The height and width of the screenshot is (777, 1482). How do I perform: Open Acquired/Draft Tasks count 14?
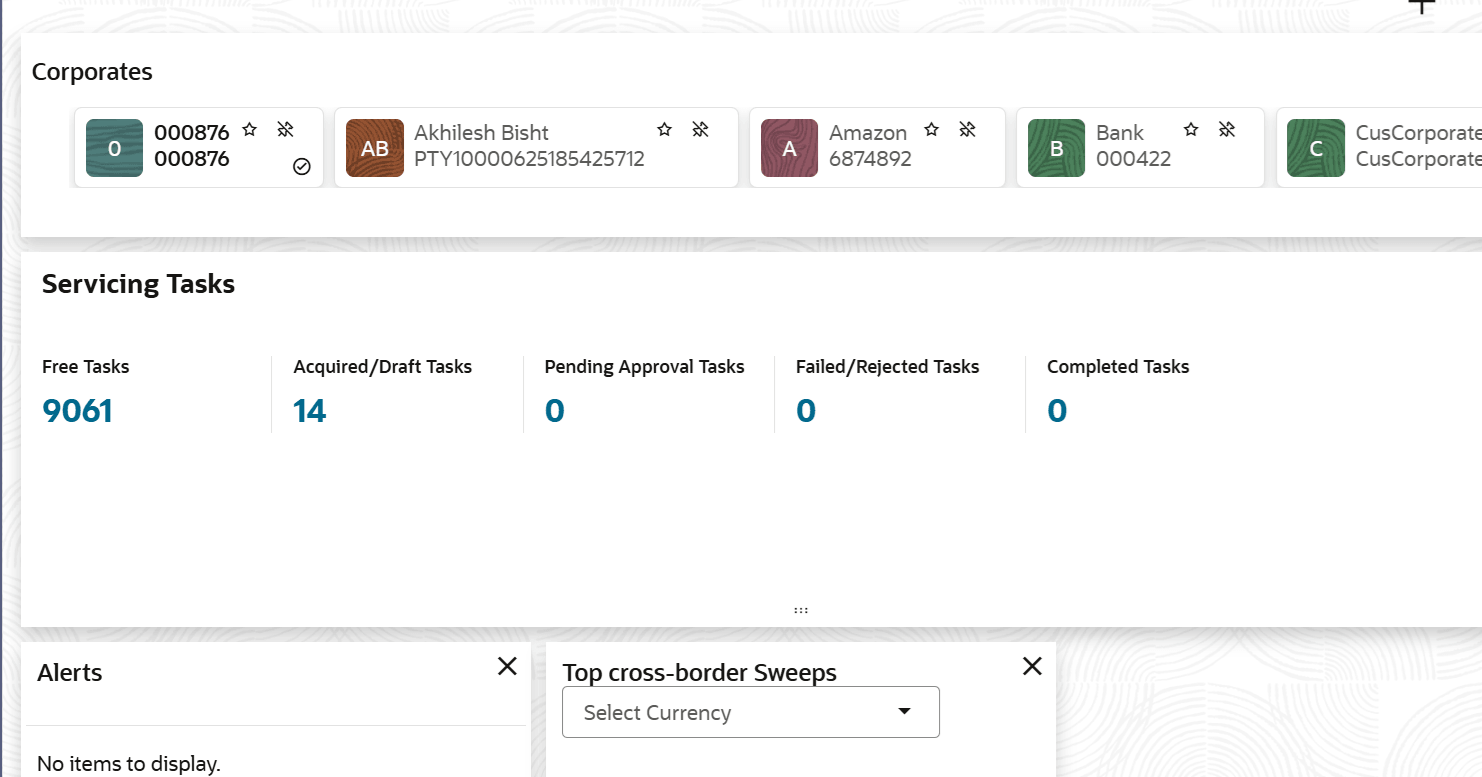[x=310, y=410]
